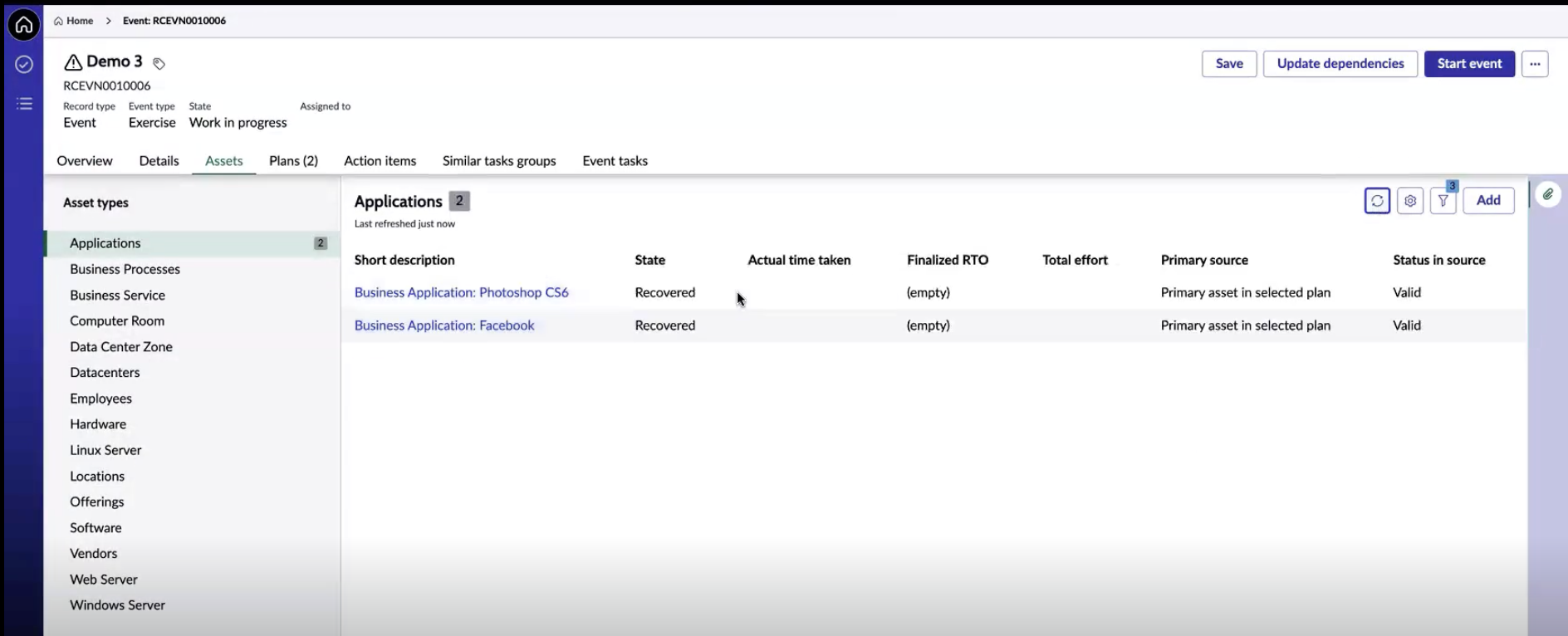Select Computer Room asset type
Screen dimensions: 1568x636
193,320
